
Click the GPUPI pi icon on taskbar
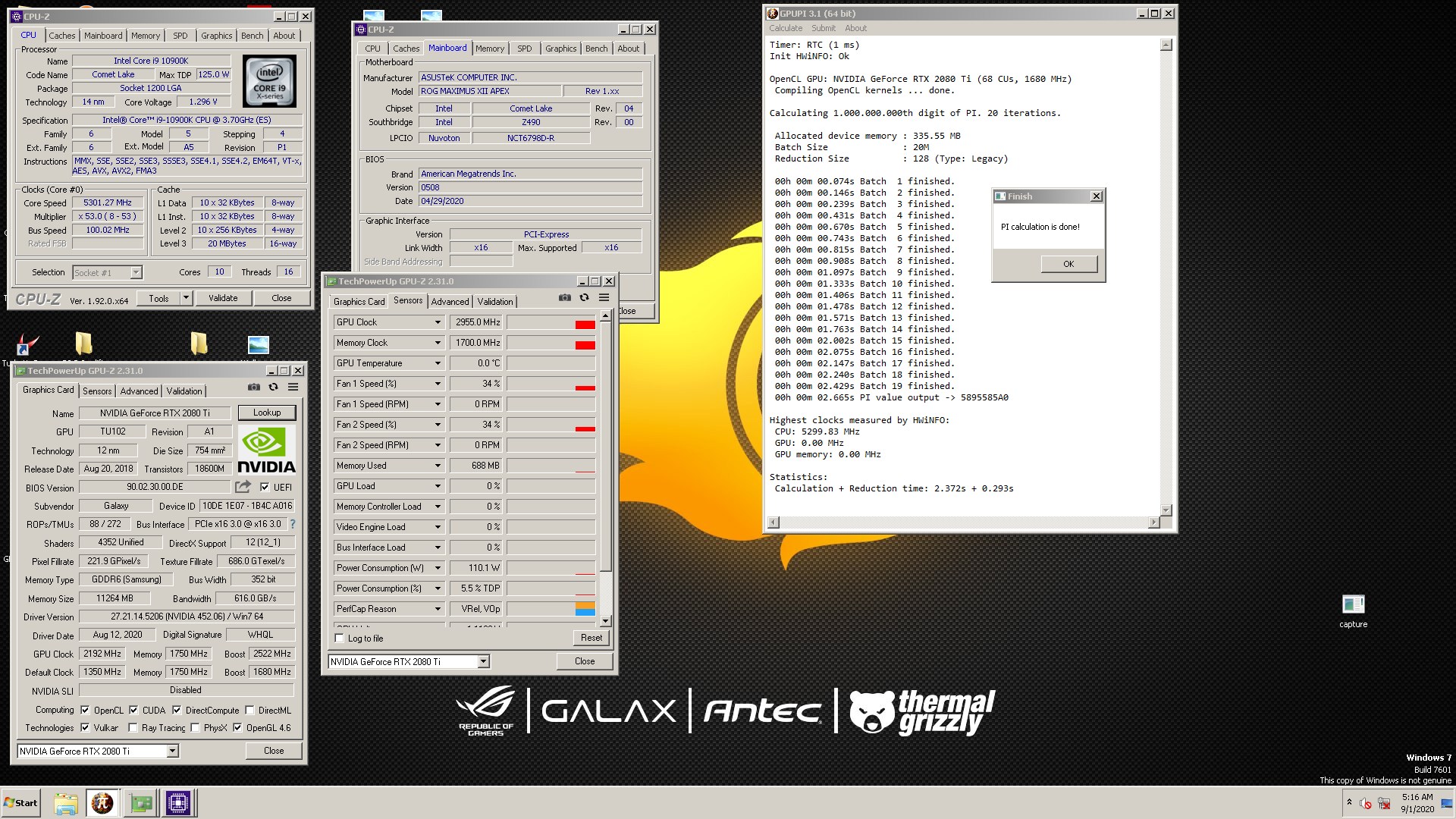point(102,803)
